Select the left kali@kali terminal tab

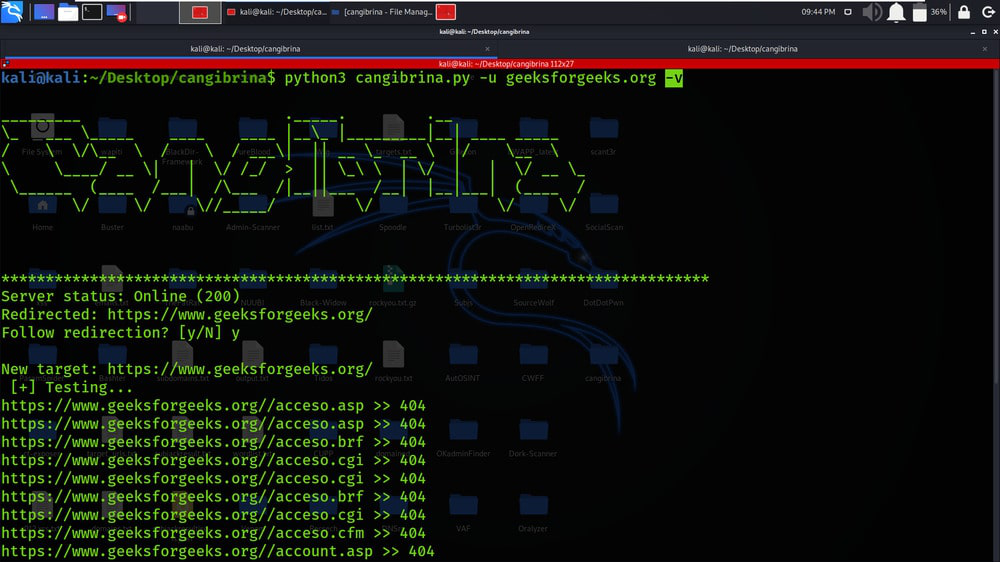pyautogui.click(x=245, y=48)
